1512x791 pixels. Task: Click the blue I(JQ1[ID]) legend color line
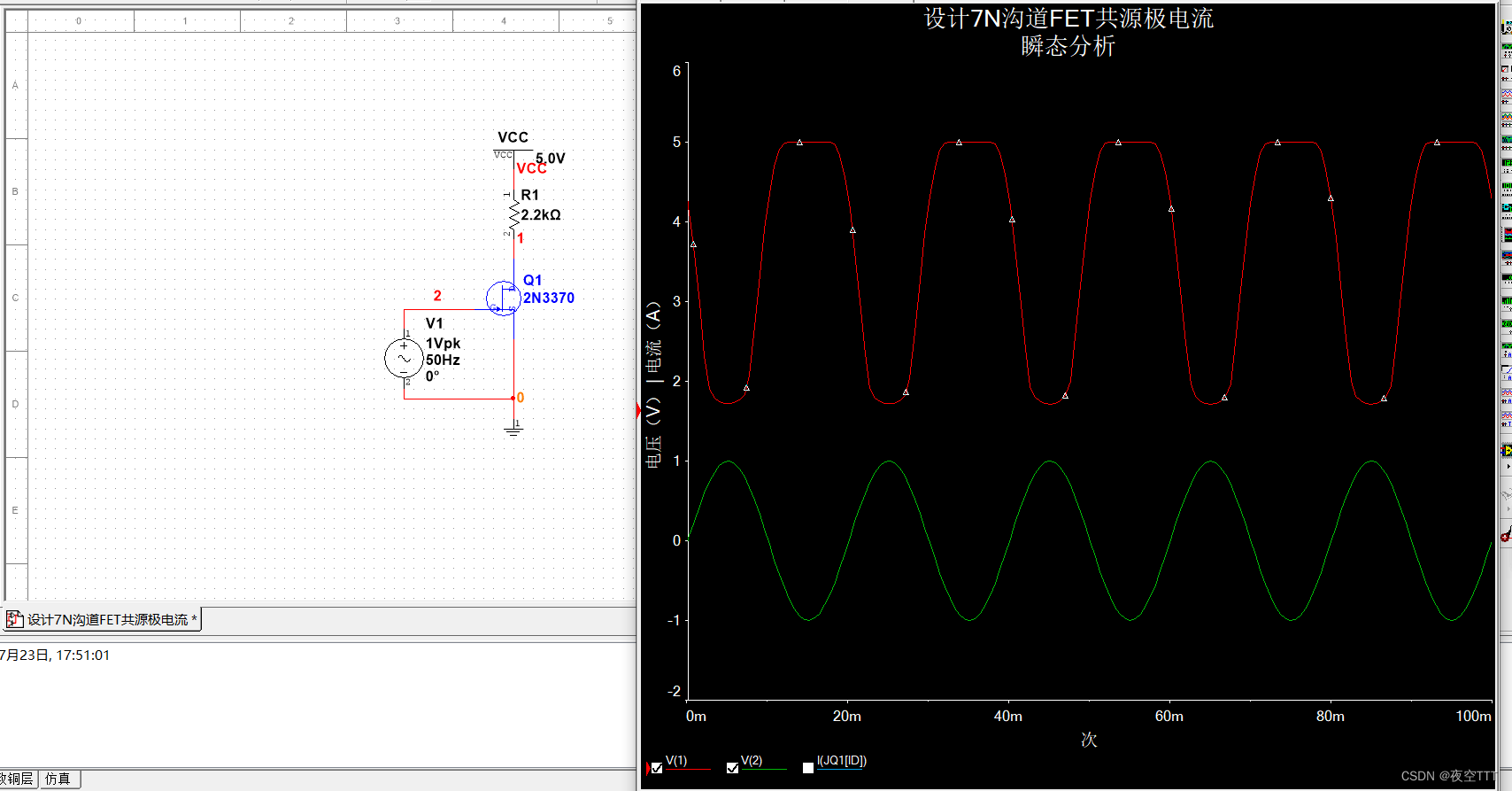[x=840, y=769]
